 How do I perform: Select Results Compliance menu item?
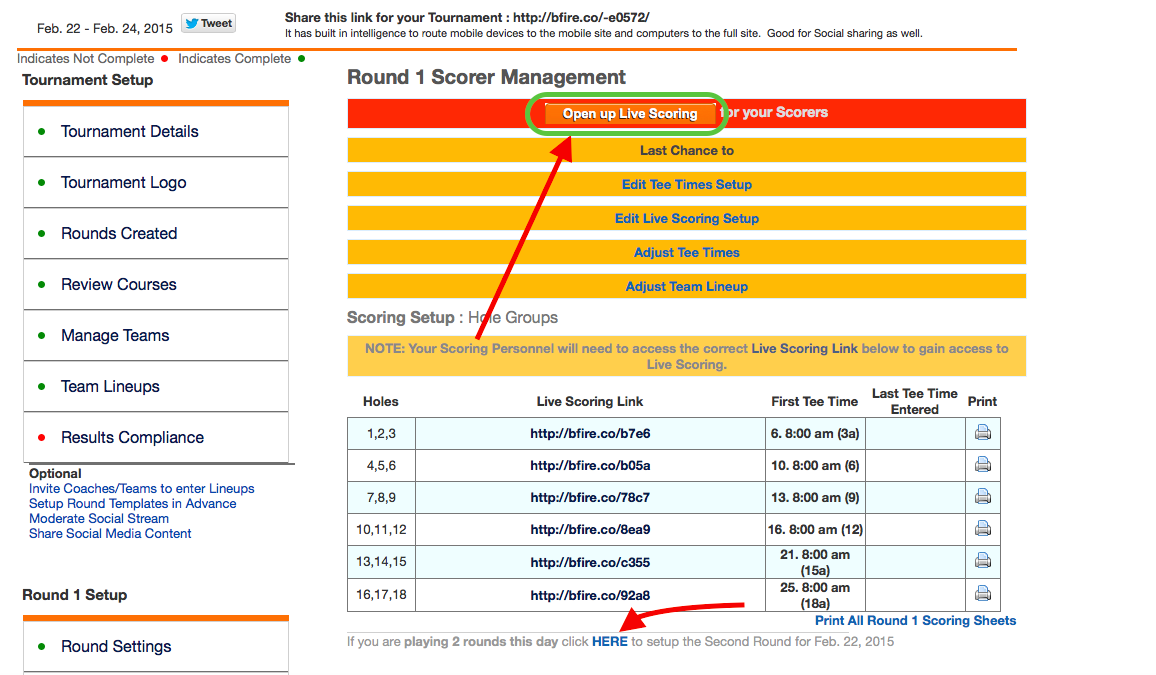point(132,437)
